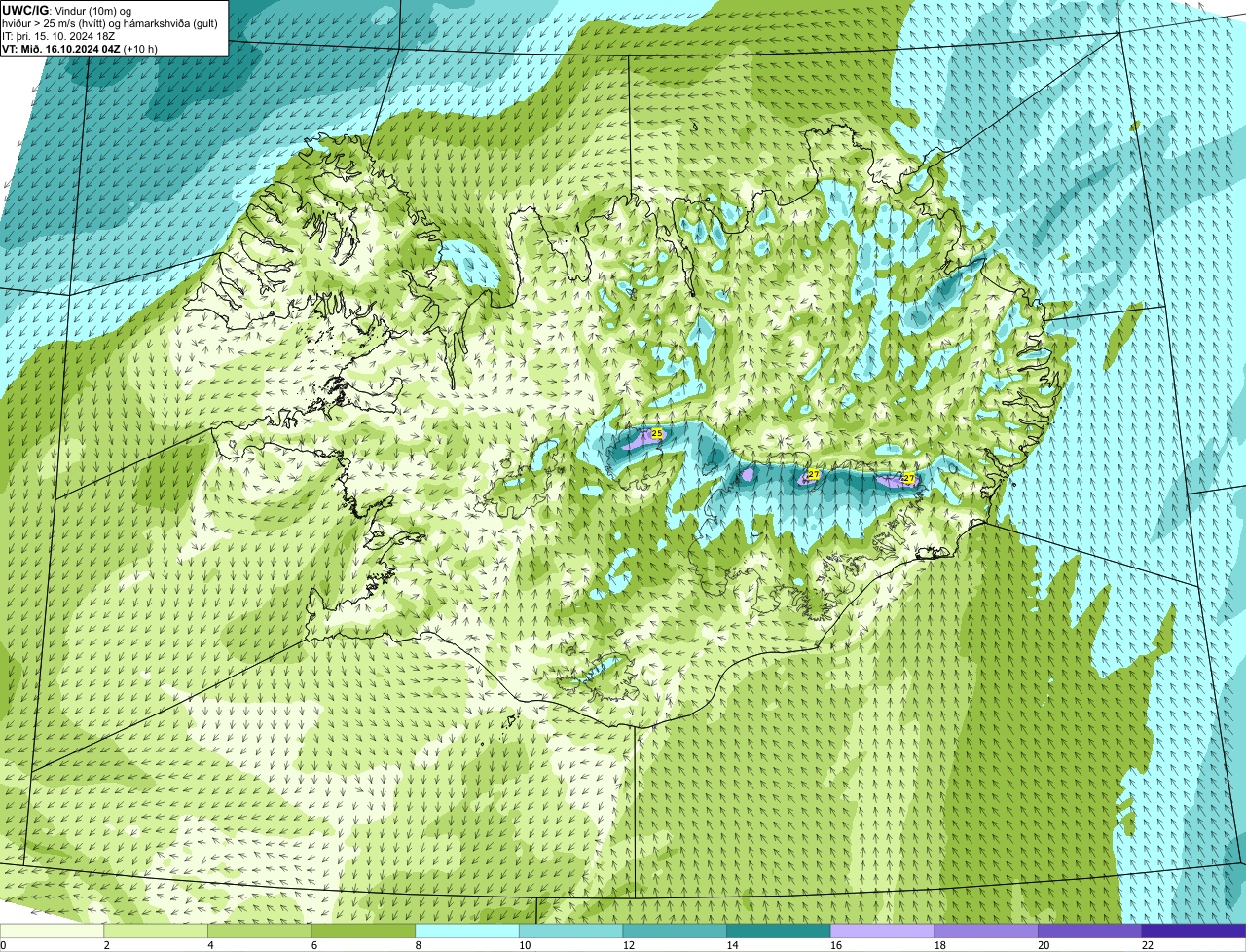This screenshot has width=1246, height=952.
Task: Pick the 14–16 m/s dark teal legend swatch
Action: tap(779, 931)
